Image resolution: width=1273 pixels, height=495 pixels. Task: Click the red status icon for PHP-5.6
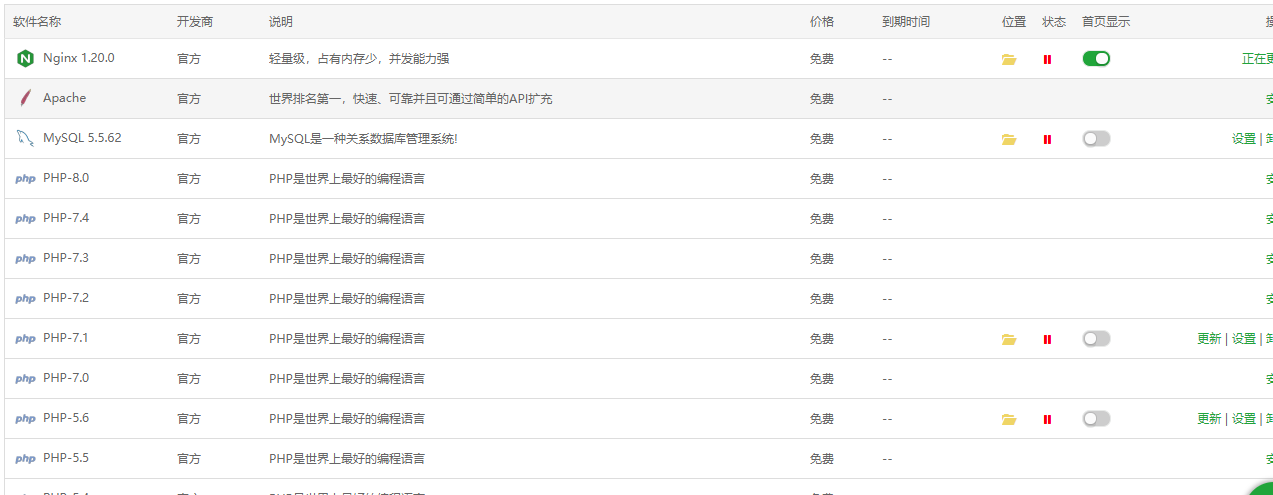[x=1047, y=420]
